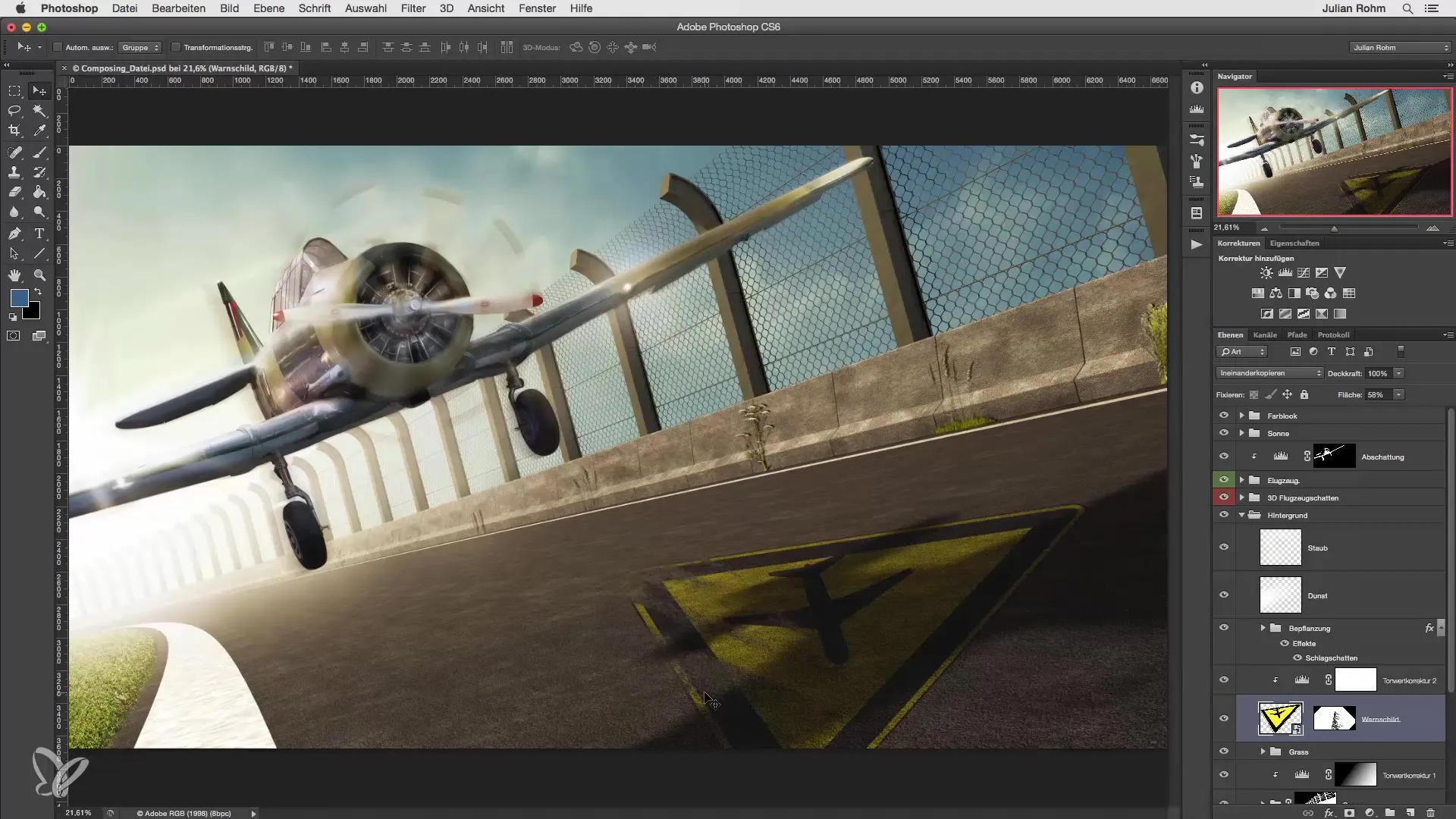Collapse the Hintergrund group
1456x819 pixels.
pyautogui.click(x=1241, y=516)
